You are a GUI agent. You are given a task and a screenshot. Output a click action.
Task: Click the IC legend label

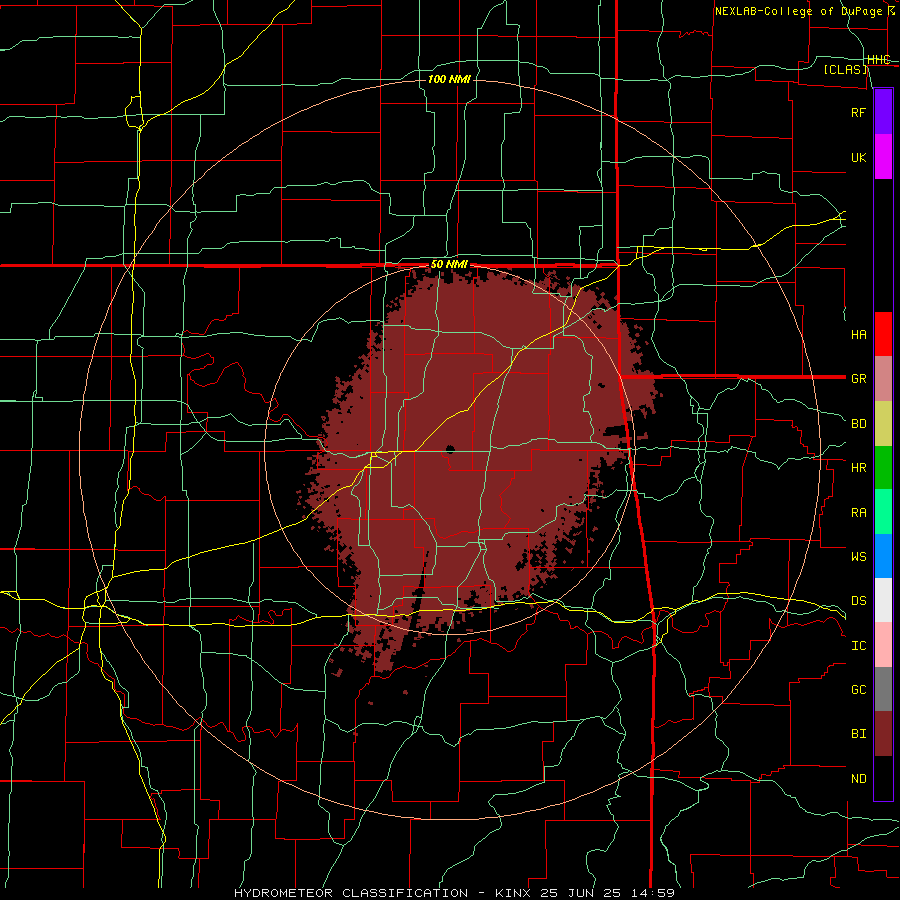[858, 646]
